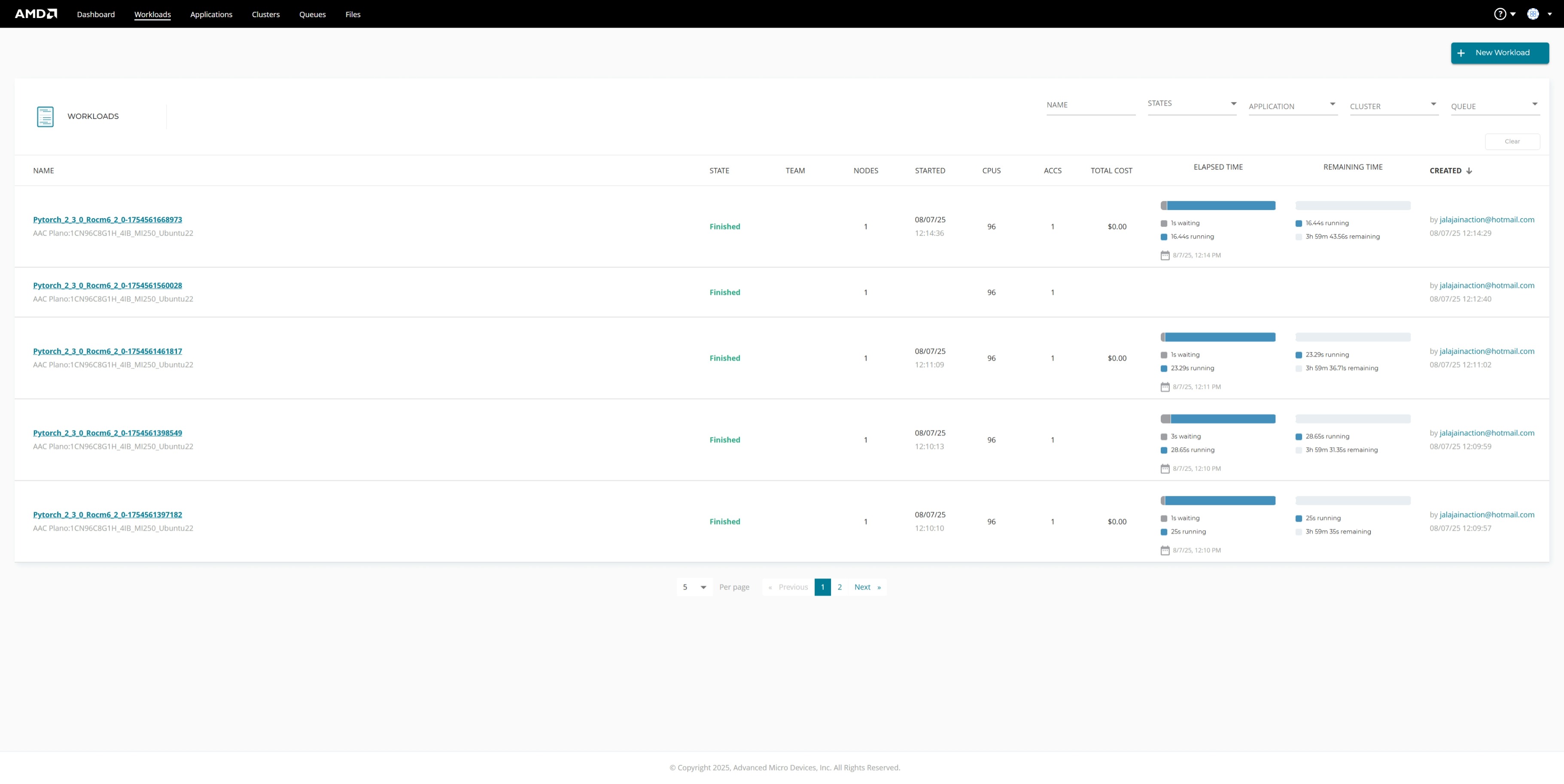Expand the caret next to the user avatar
This screenshot has height=784, width=1564.
click(x=1549, y=14)
